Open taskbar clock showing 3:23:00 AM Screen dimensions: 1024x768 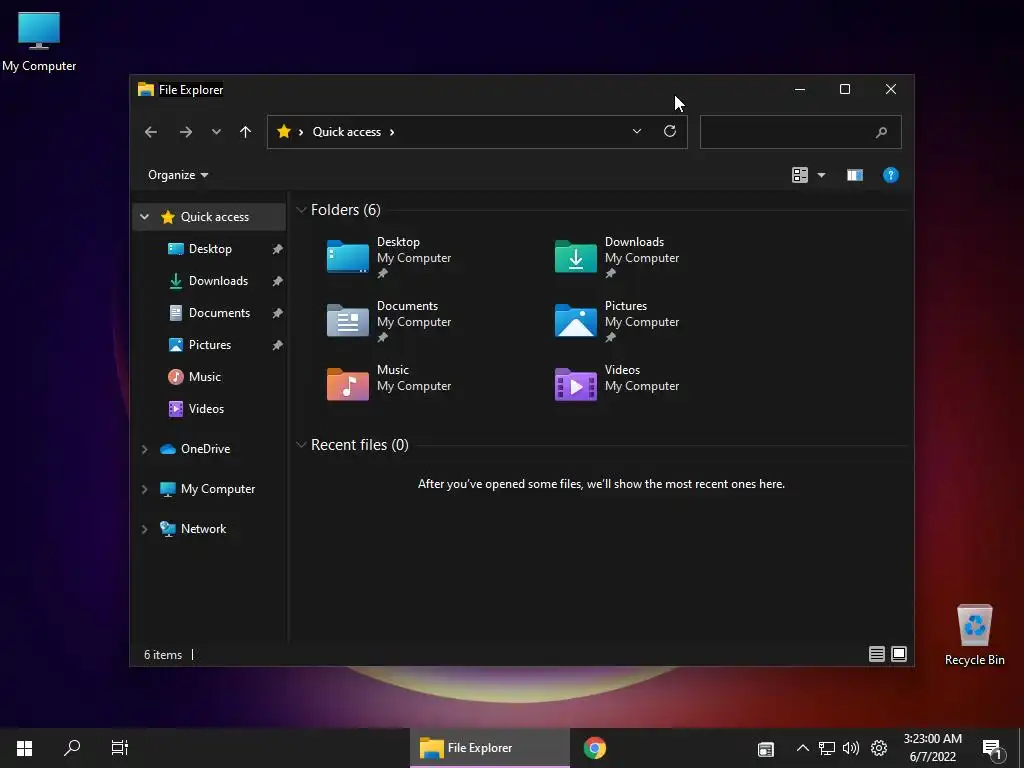click(x=933, y=748)
